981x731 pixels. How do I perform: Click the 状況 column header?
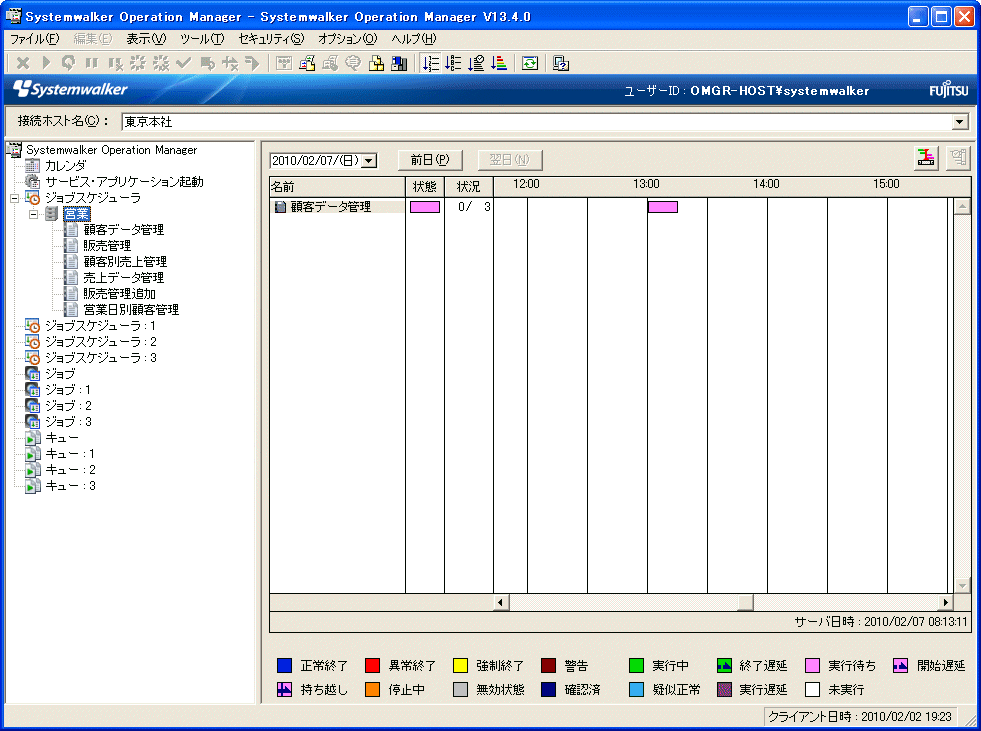tap(469, 187)
